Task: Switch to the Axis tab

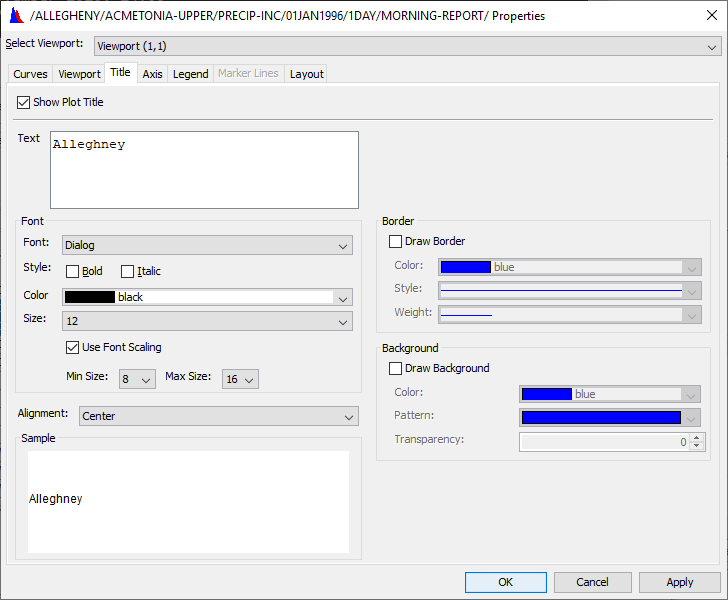Action: click(x=152, y=74)
